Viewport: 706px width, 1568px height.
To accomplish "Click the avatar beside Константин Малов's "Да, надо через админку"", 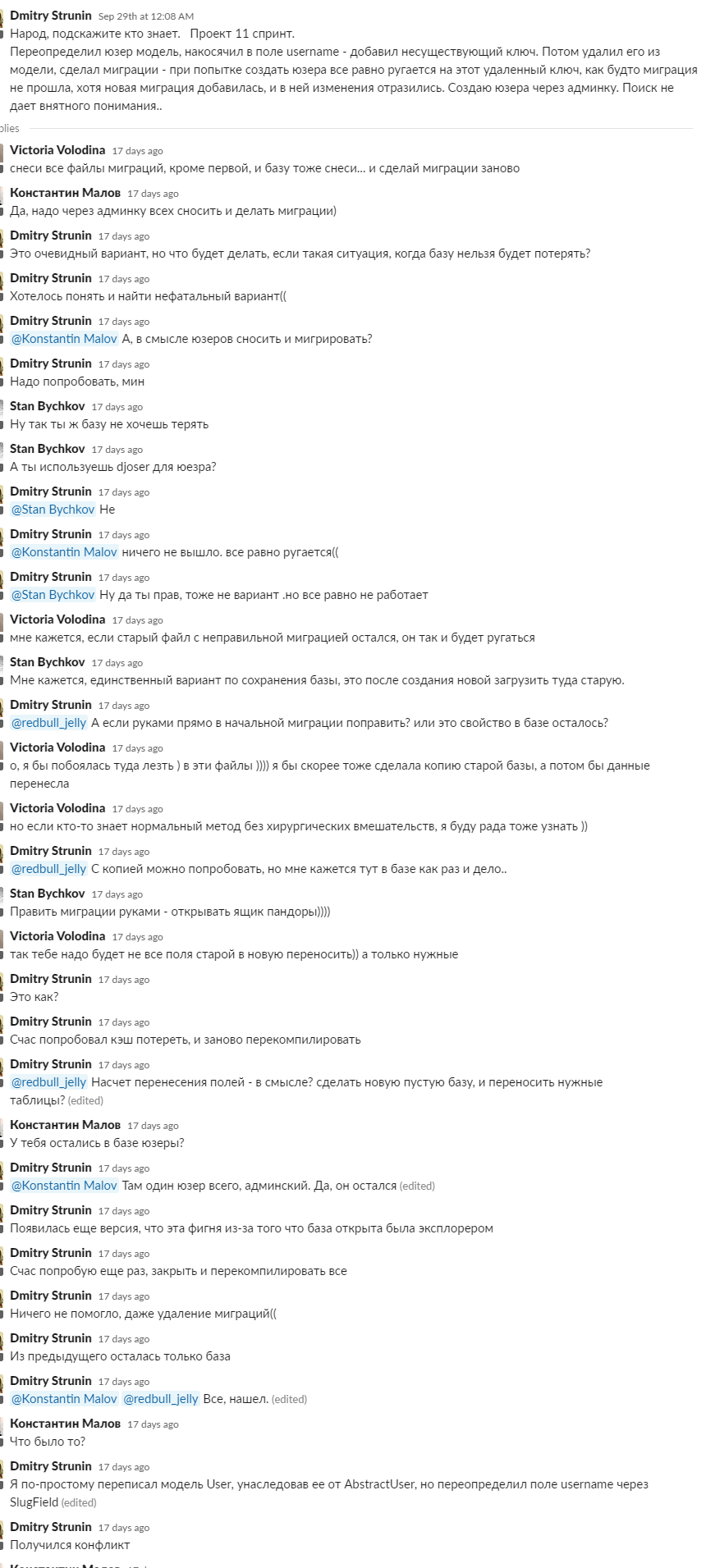I will 2,201.
